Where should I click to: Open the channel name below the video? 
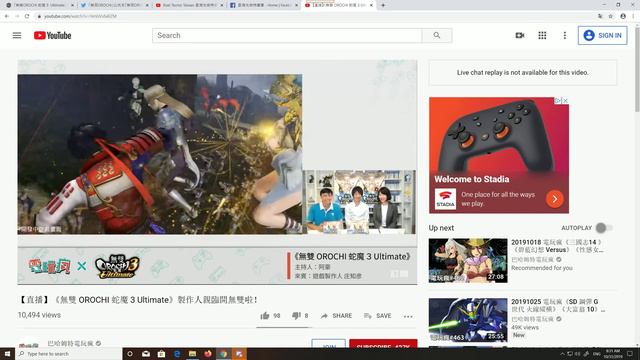click(71, 343)
